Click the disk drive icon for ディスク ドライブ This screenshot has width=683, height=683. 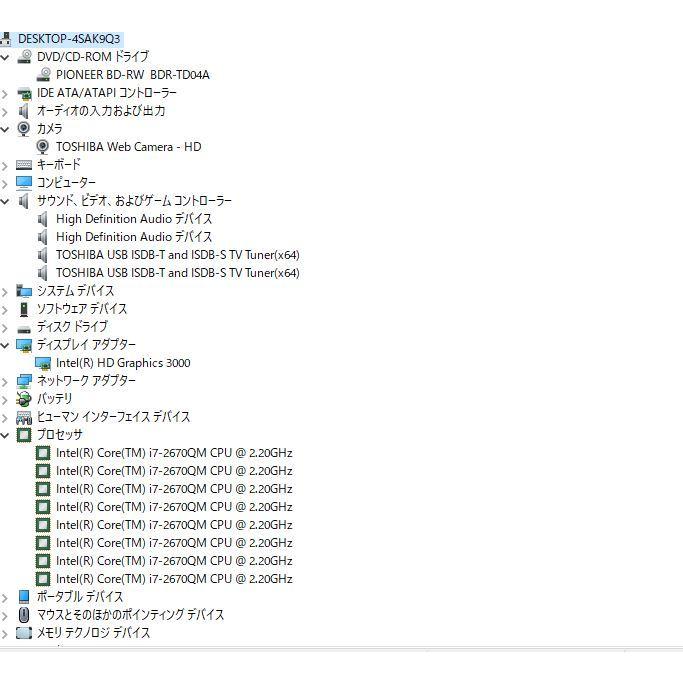[x=24, y=329]
